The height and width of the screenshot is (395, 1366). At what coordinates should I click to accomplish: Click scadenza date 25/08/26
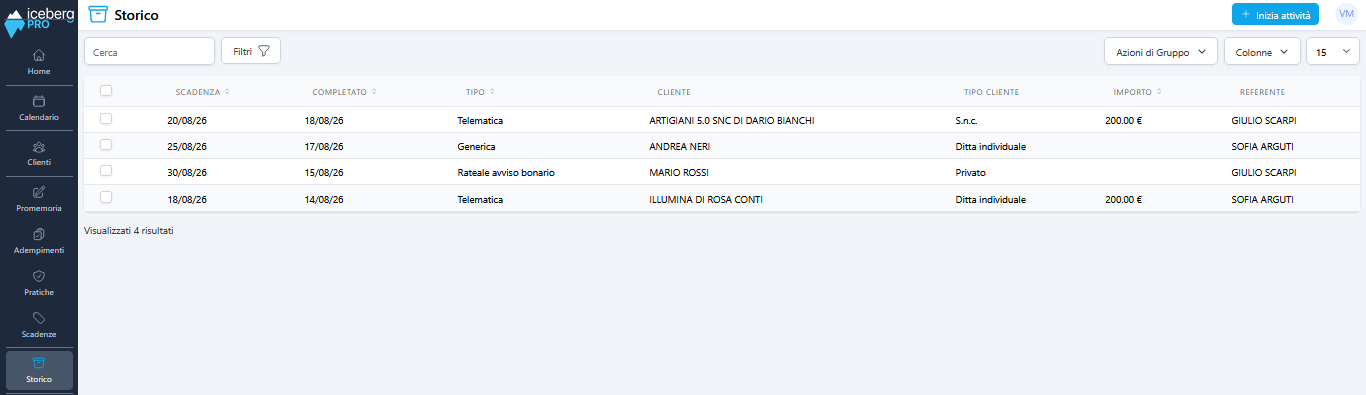coord(187,146)
